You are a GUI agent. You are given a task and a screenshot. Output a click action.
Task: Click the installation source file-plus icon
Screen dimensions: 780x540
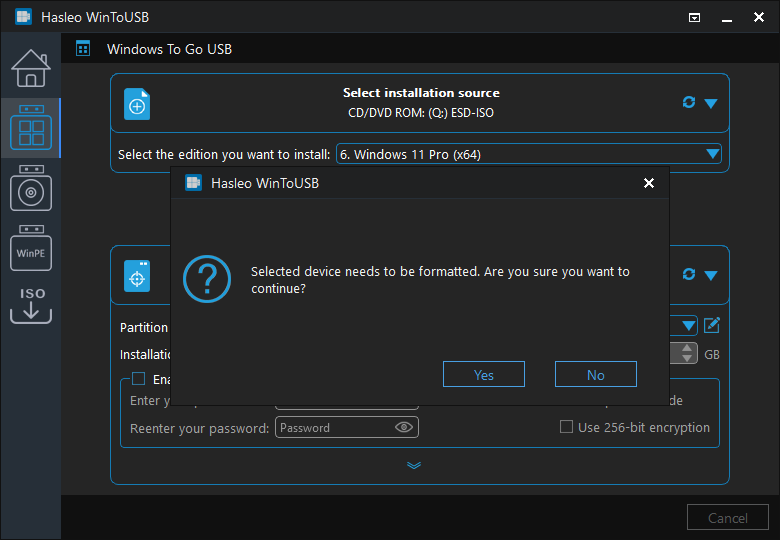click(137, 104)
